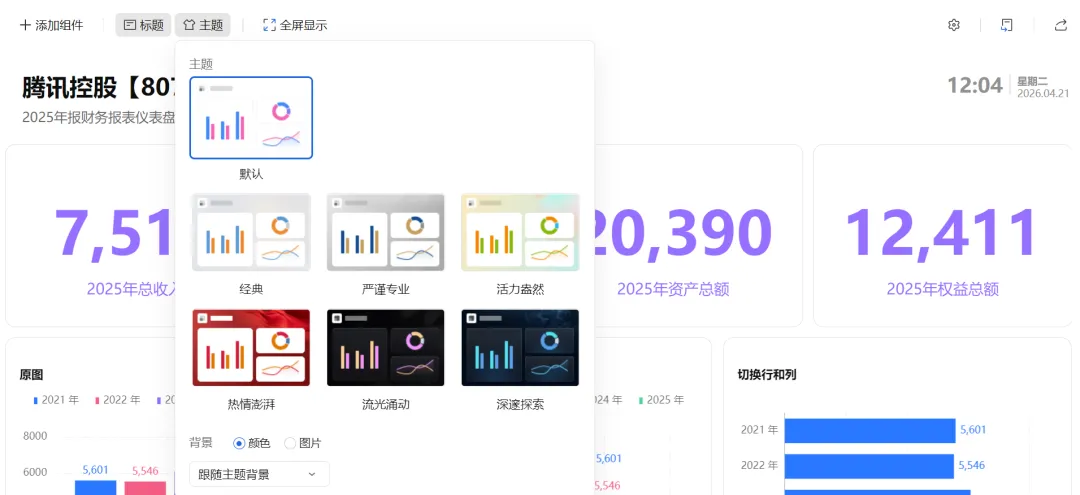Close the 主题 theme panel via toolbar button
This screenshot has height=495, width=1080.
[202, 25]
